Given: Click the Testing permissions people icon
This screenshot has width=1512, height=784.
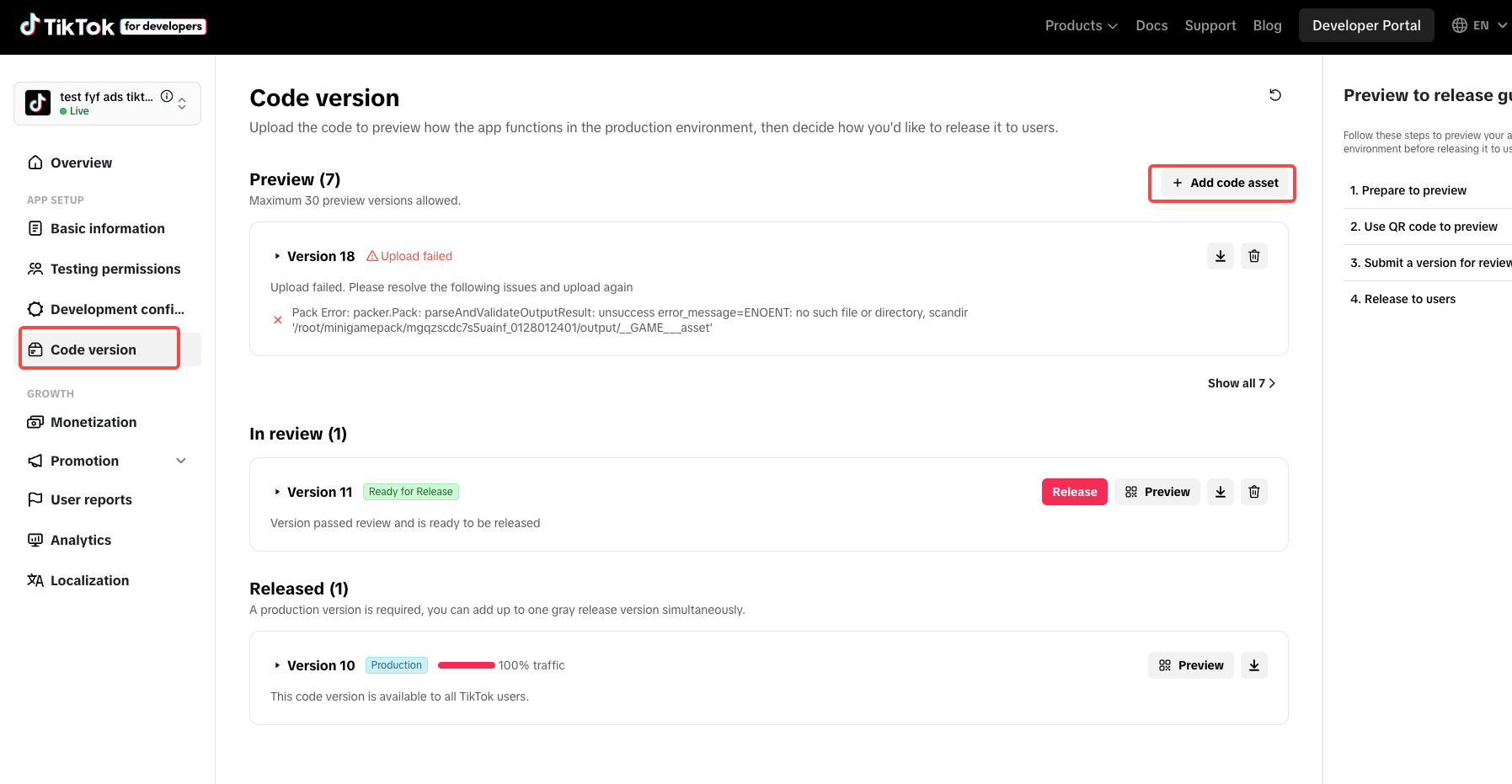Looking at the screenshot, I should tap(35, 269).
